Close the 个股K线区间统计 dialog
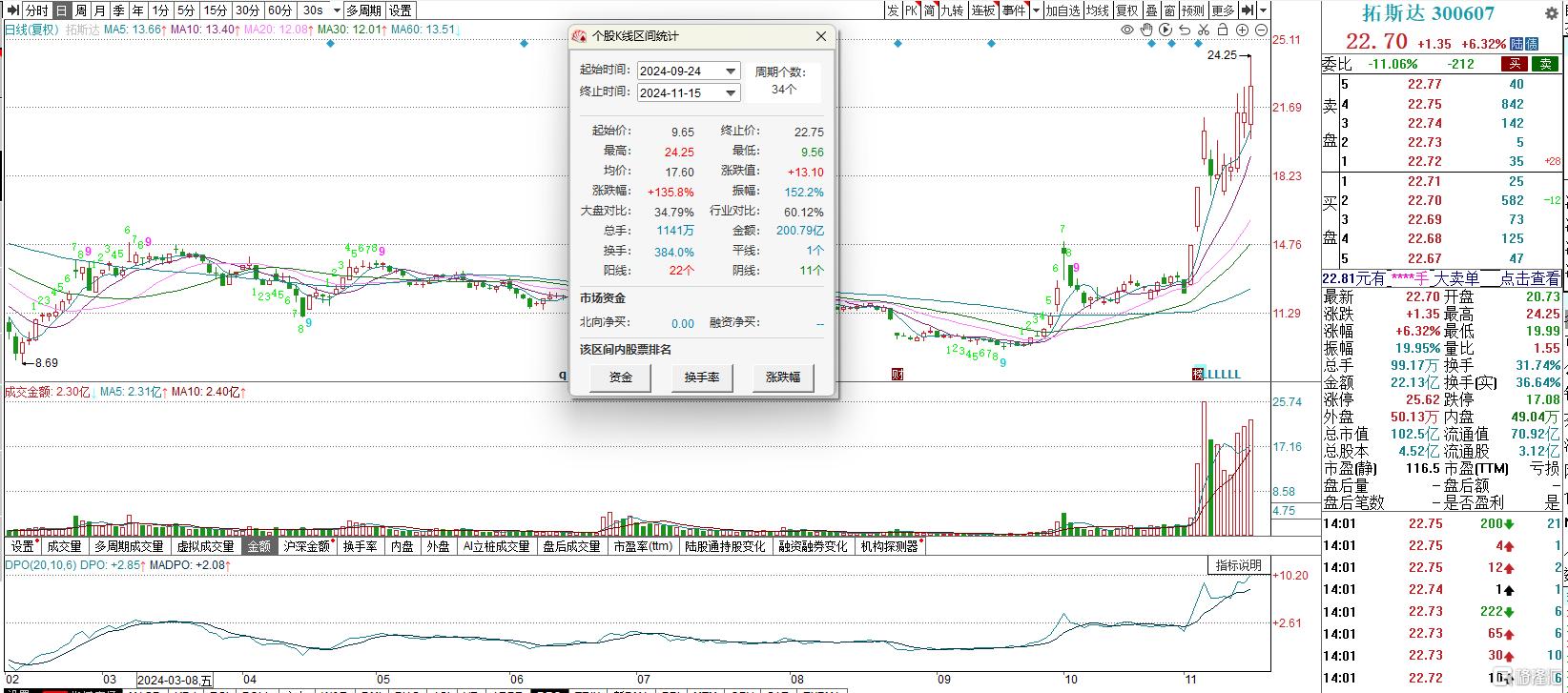The image size is (1568, 693). (x=821, y=36)
